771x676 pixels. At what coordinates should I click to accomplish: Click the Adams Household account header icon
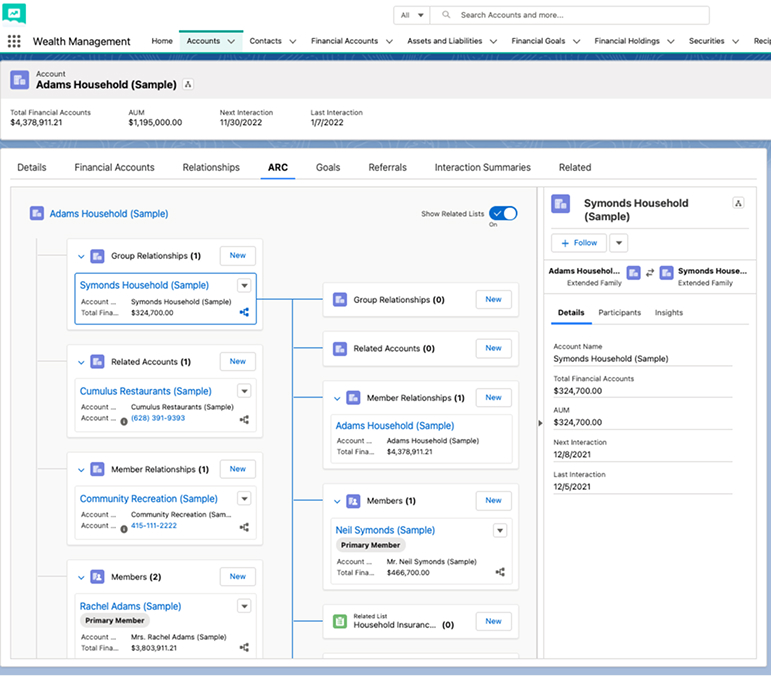tap(20, 80)
